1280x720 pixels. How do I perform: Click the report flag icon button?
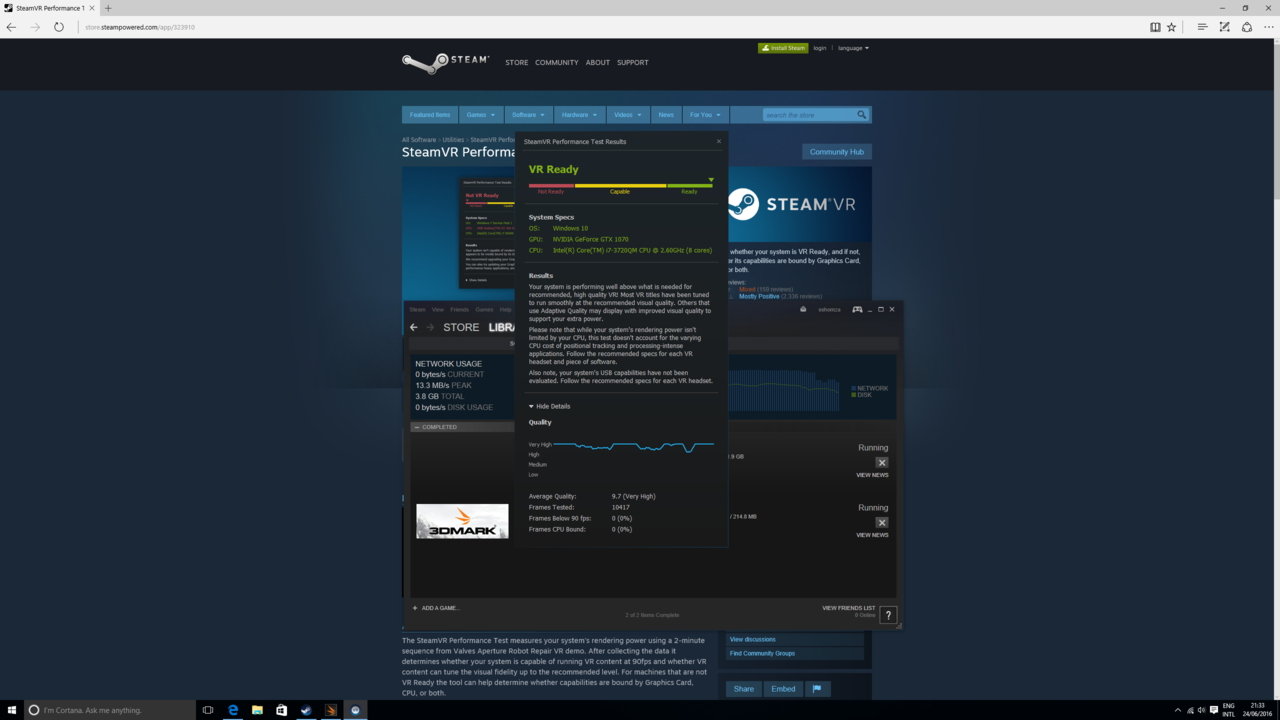(x=817, y=689)
